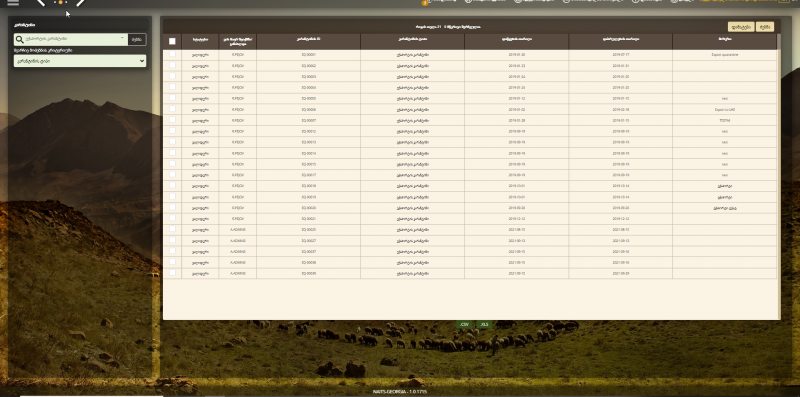Viewport: 800px width, 397px height.
Task: Click the end date 2019-02-18 cell
Action: coord(620,109)
